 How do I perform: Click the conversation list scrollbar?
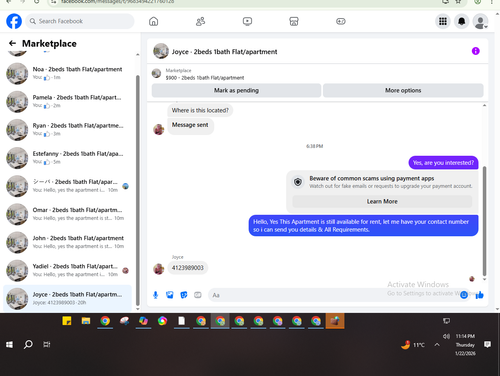(138, 190)
